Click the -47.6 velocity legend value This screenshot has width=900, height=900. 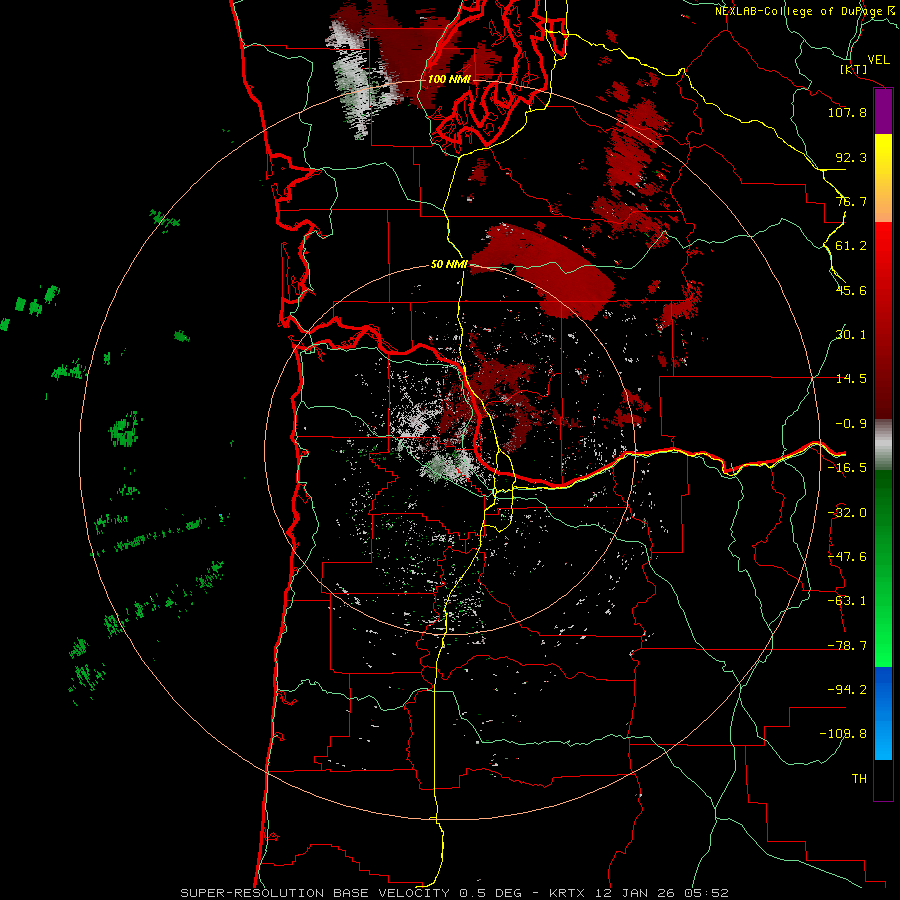pos(847,557)
